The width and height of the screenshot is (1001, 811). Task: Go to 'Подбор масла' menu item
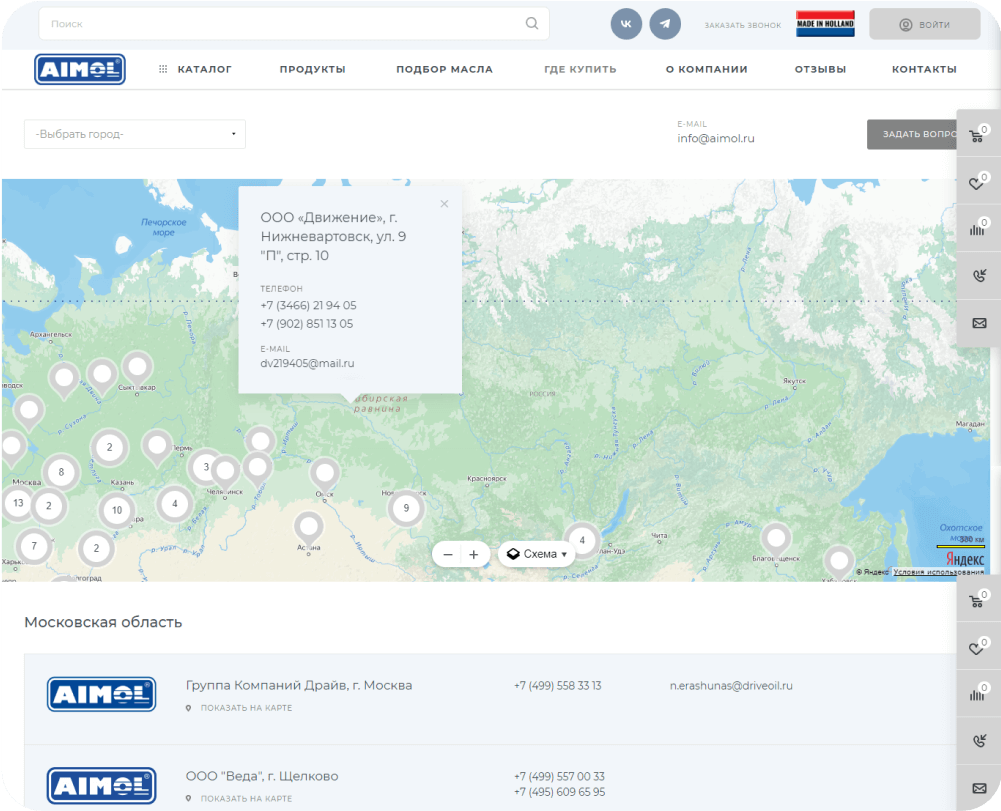(444, 69)
